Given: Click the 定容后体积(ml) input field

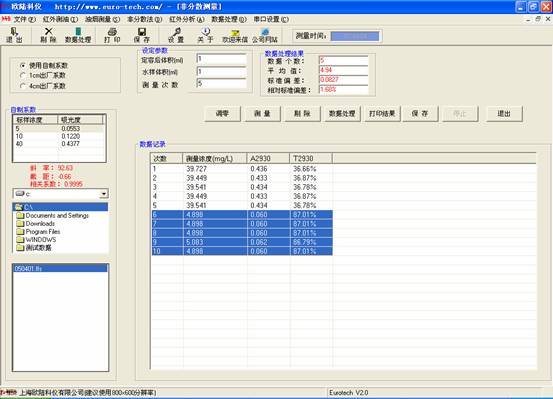Looking at the screenshot, I should click(x=221, y=59).
